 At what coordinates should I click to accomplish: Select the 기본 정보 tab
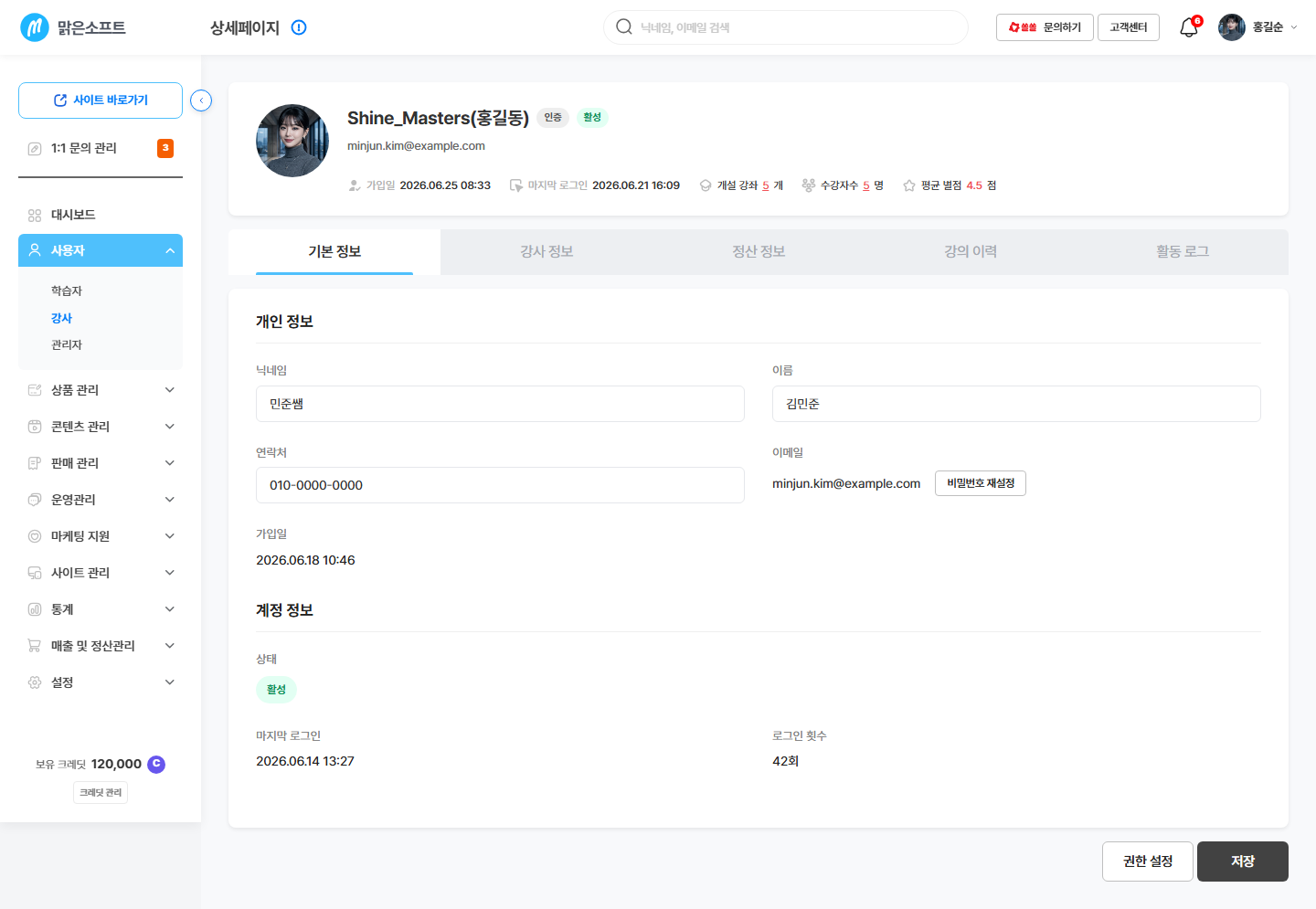334,251
